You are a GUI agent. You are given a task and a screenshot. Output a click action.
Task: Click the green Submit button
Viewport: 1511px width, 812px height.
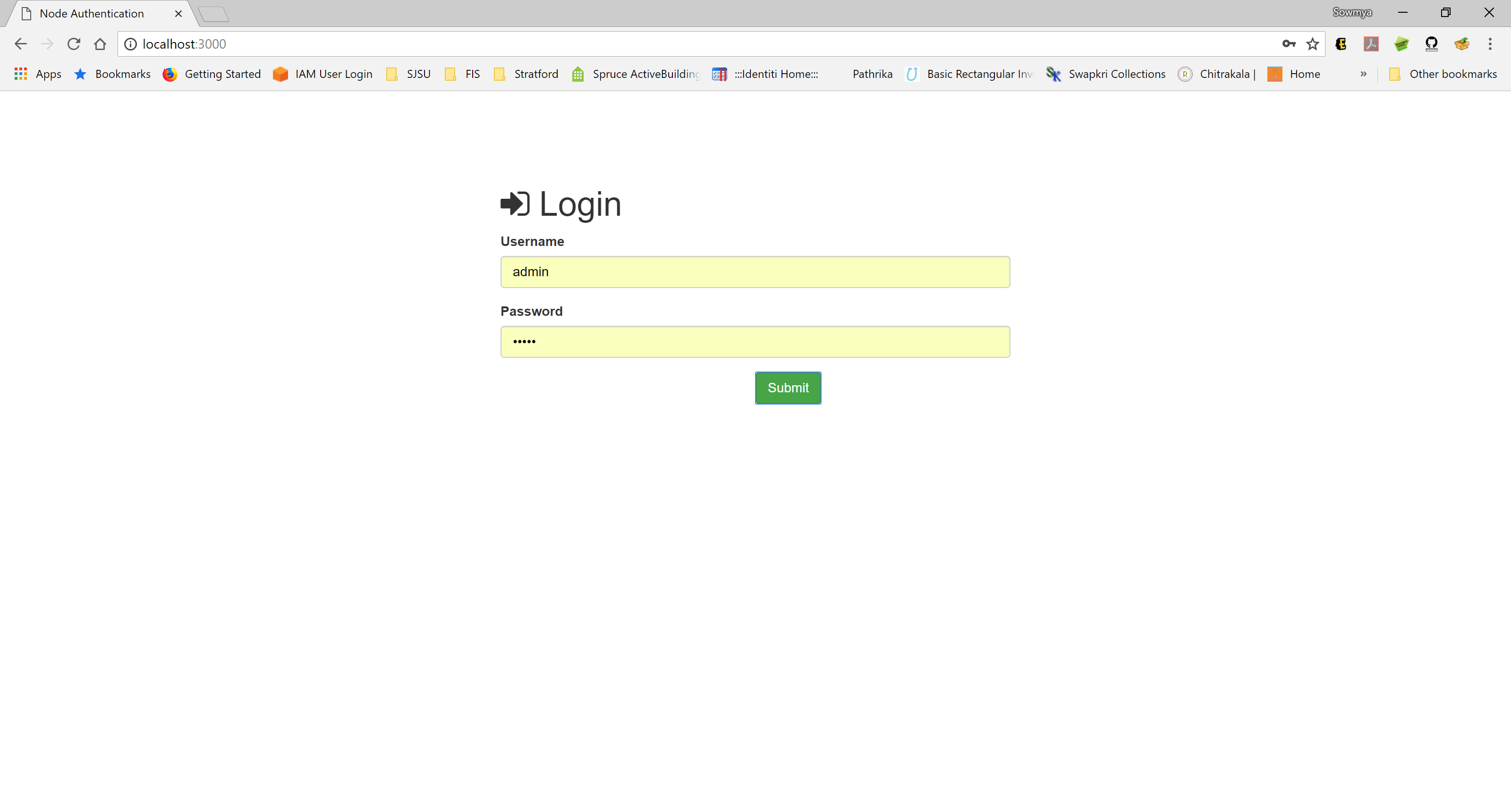pyautogui.click(x=788, y=388)
